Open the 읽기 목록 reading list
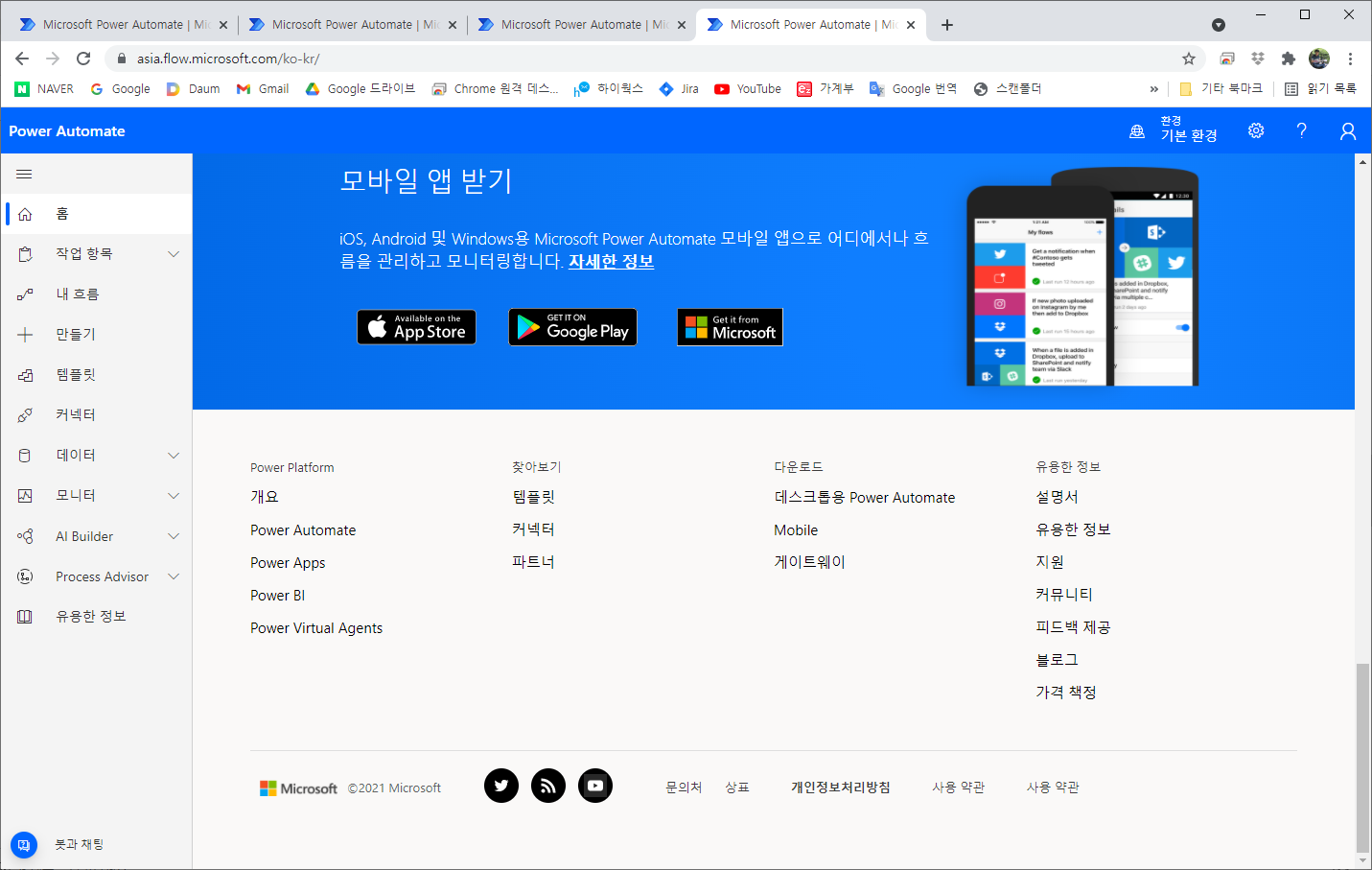The width and height of the screenshot is (1372, 870). (x=1321, y=89)
